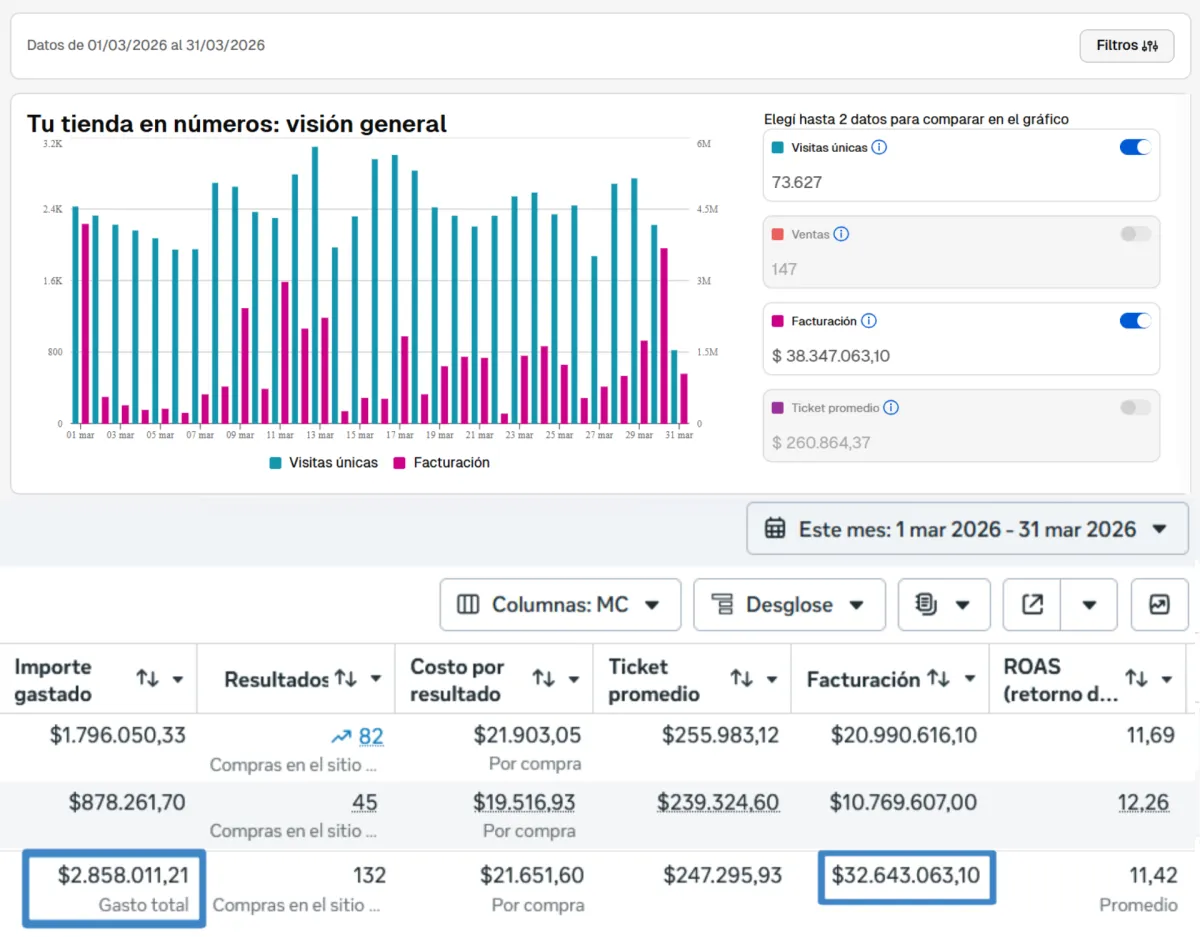Click the export share icon button
The image size is (1200, 937).
[x=1032, y=605]
